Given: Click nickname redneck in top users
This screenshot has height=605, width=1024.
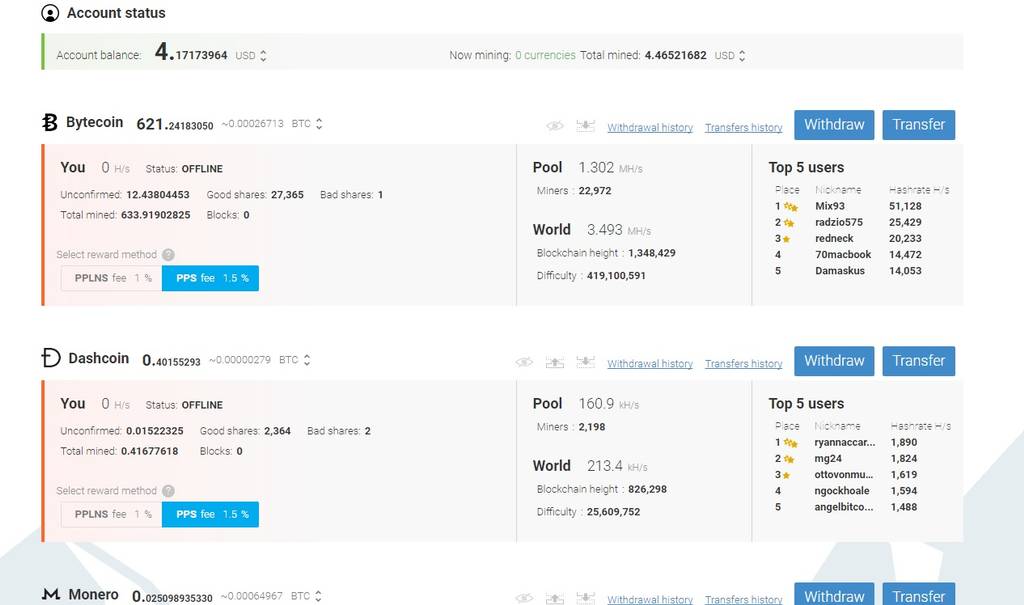Looking at the screenshot, I should pyautogui.click(x=835, y=238).
